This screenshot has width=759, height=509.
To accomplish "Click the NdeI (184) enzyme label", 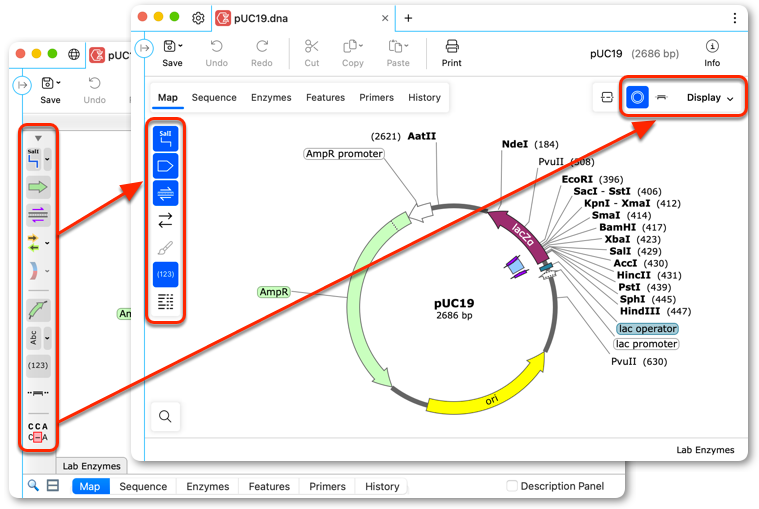I will pyautogui.click(x=530, y=144).
